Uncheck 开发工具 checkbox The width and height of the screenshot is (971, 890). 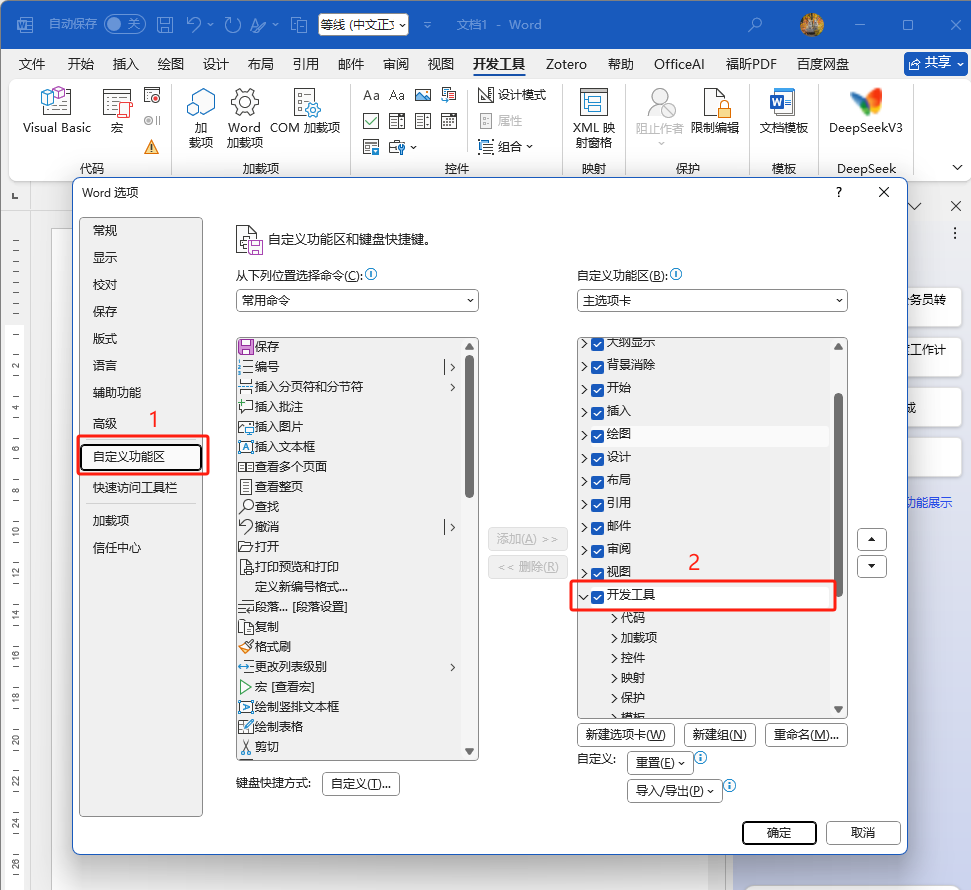[598, 597]
